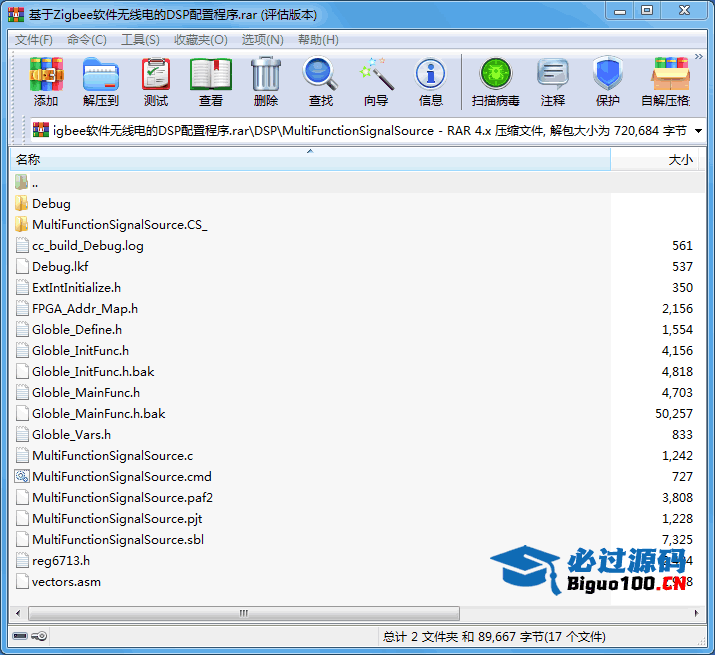Click the horizontal scrollbar in file list
Viewport: 715px width, 655px height.
pyautogui.click(x=240, y=613)
